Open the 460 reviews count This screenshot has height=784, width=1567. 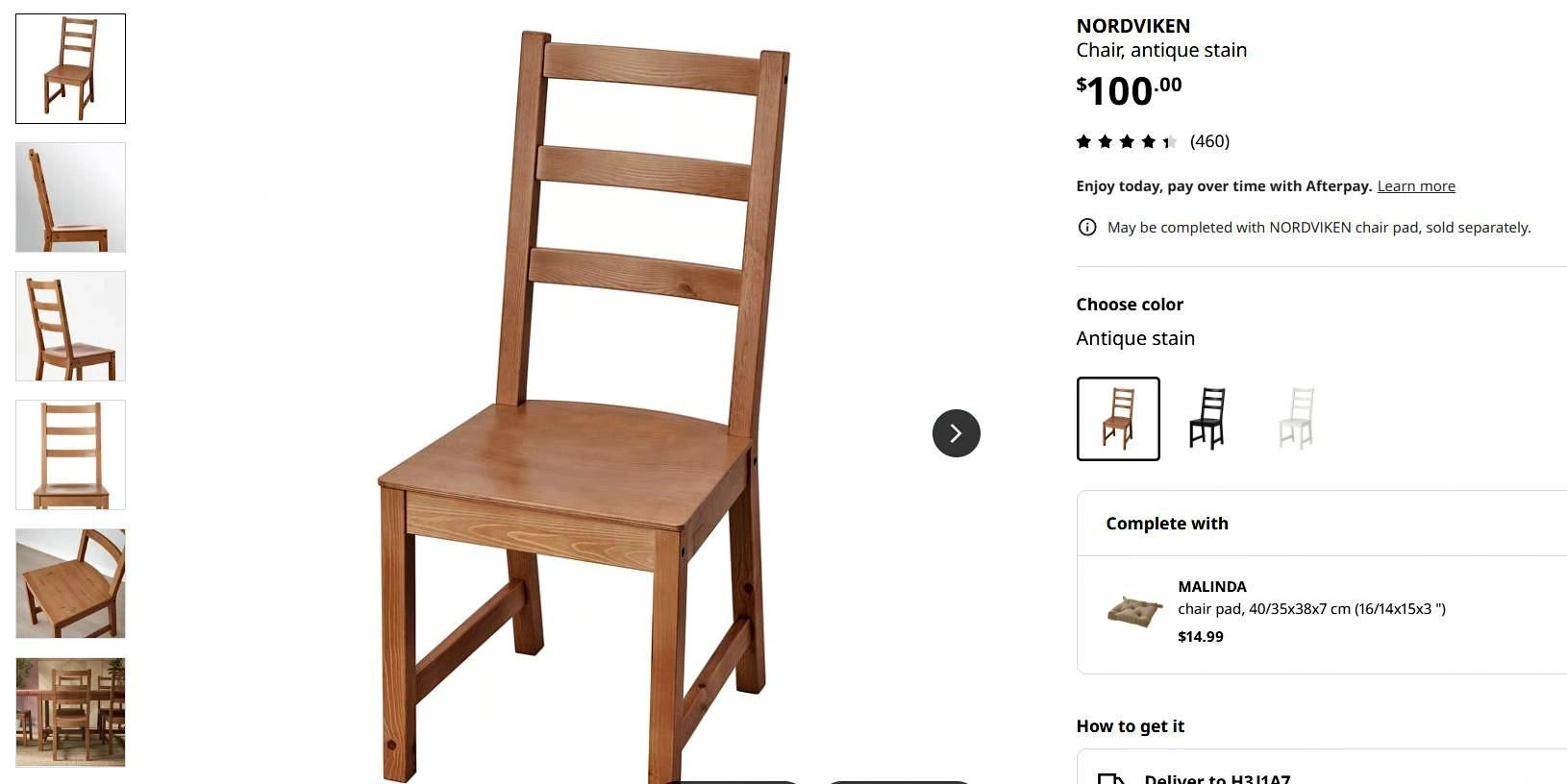click(x=1209, y=141)
